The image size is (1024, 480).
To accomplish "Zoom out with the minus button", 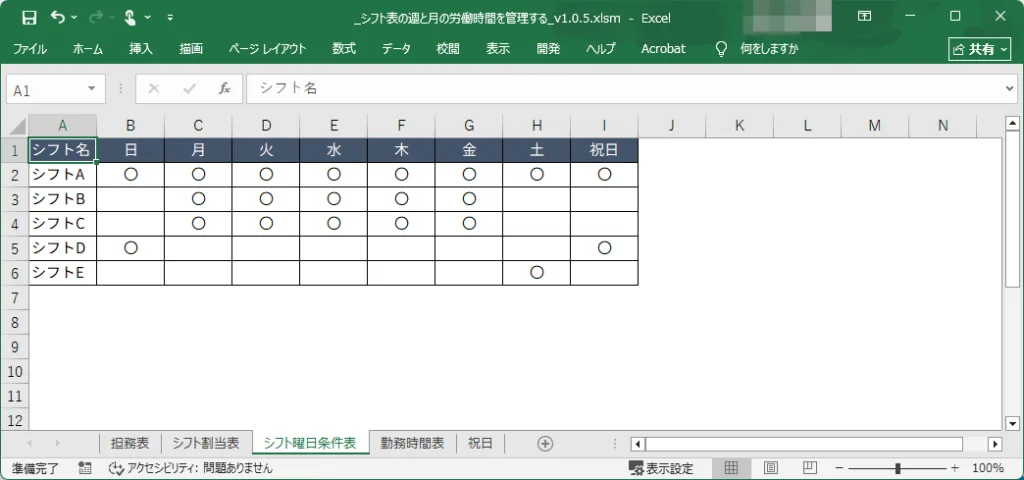I will 840,468.
